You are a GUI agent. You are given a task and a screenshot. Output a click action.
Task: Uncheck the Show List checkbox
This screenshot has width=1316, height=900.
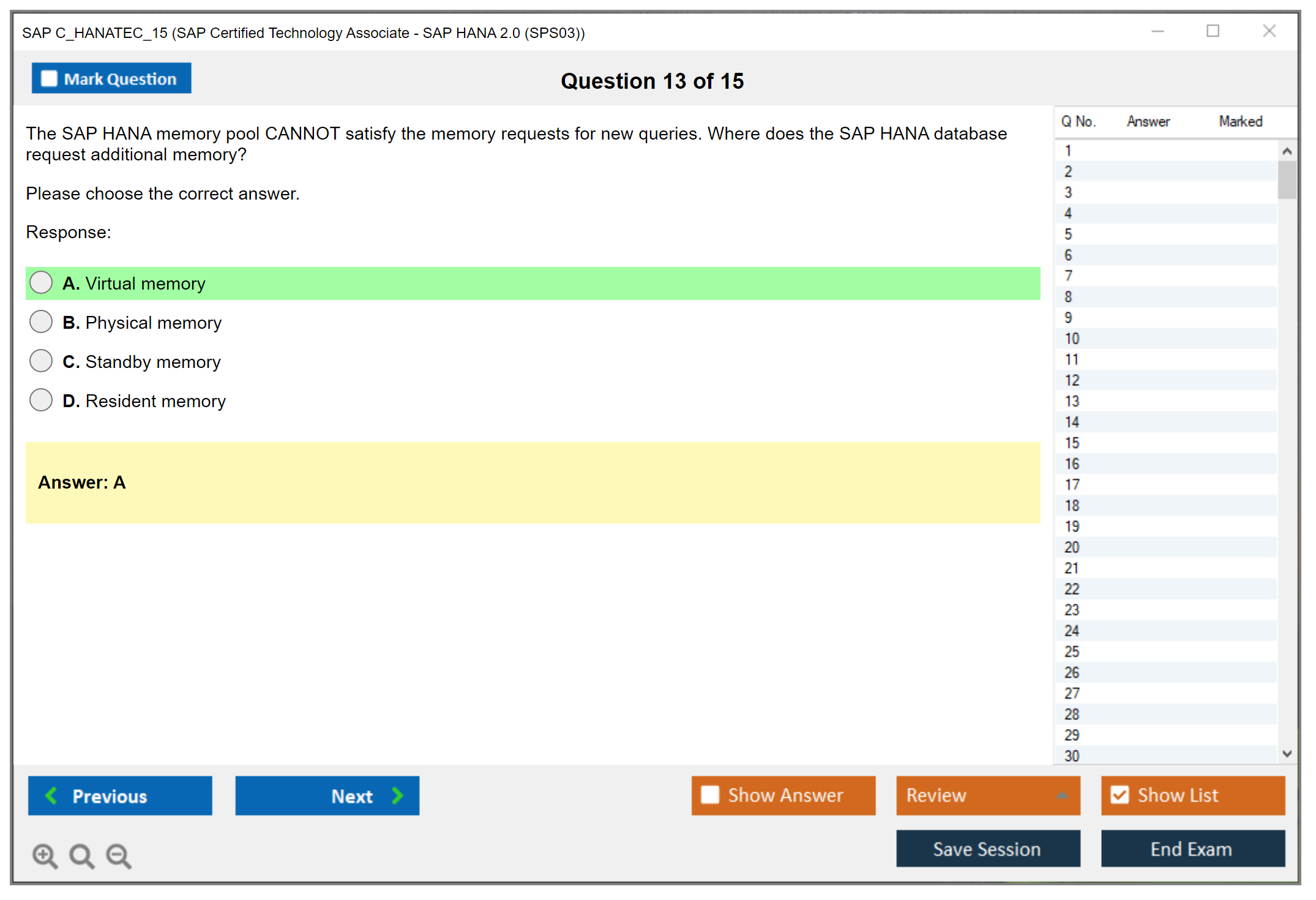click(1120, 795)
